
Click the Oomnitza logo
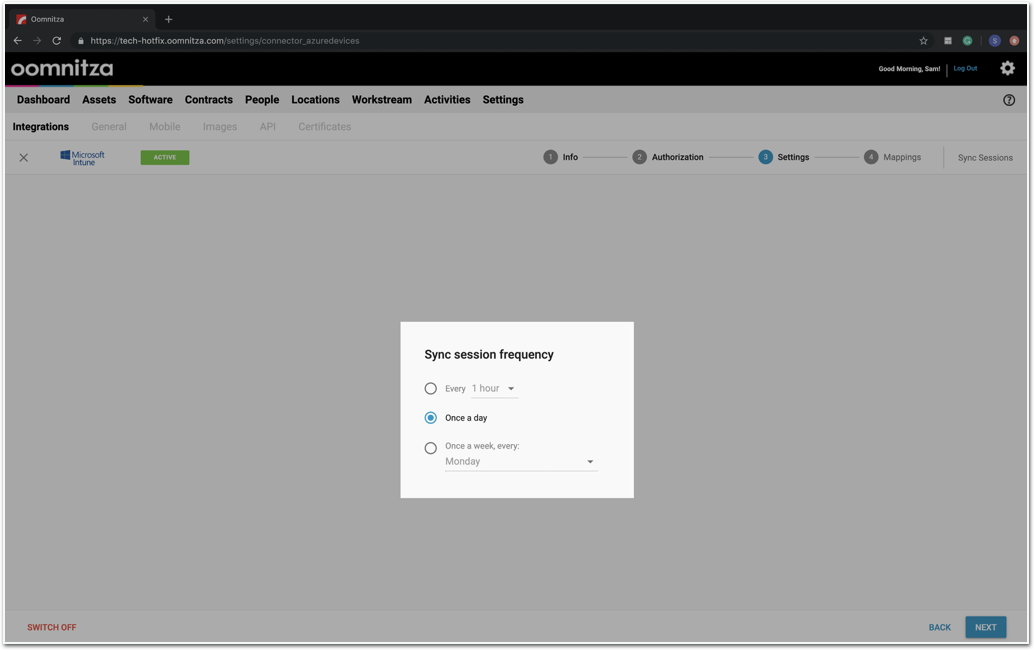(62, 68)
